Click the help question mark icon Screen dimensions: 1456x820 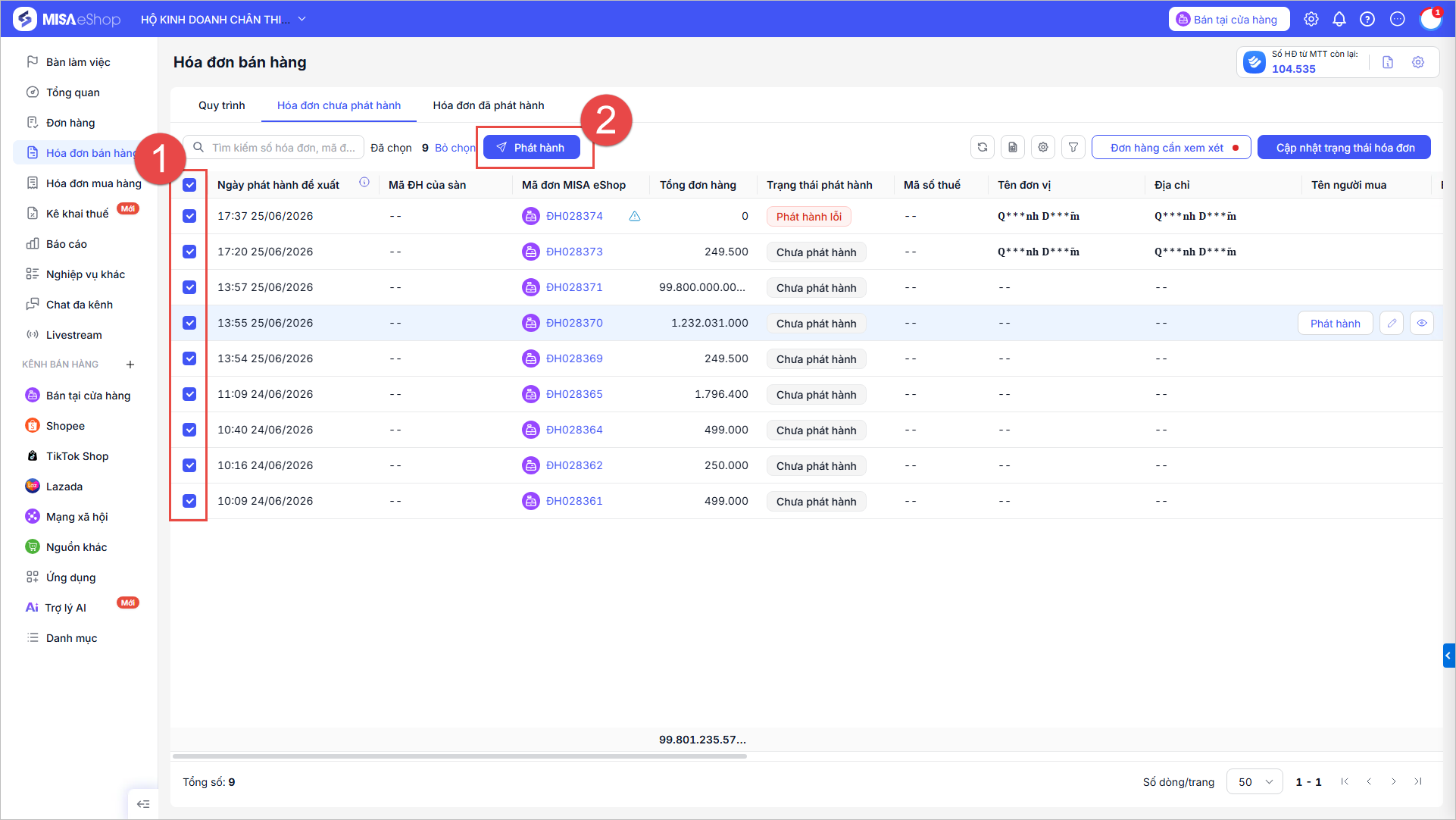(1367, 20)
